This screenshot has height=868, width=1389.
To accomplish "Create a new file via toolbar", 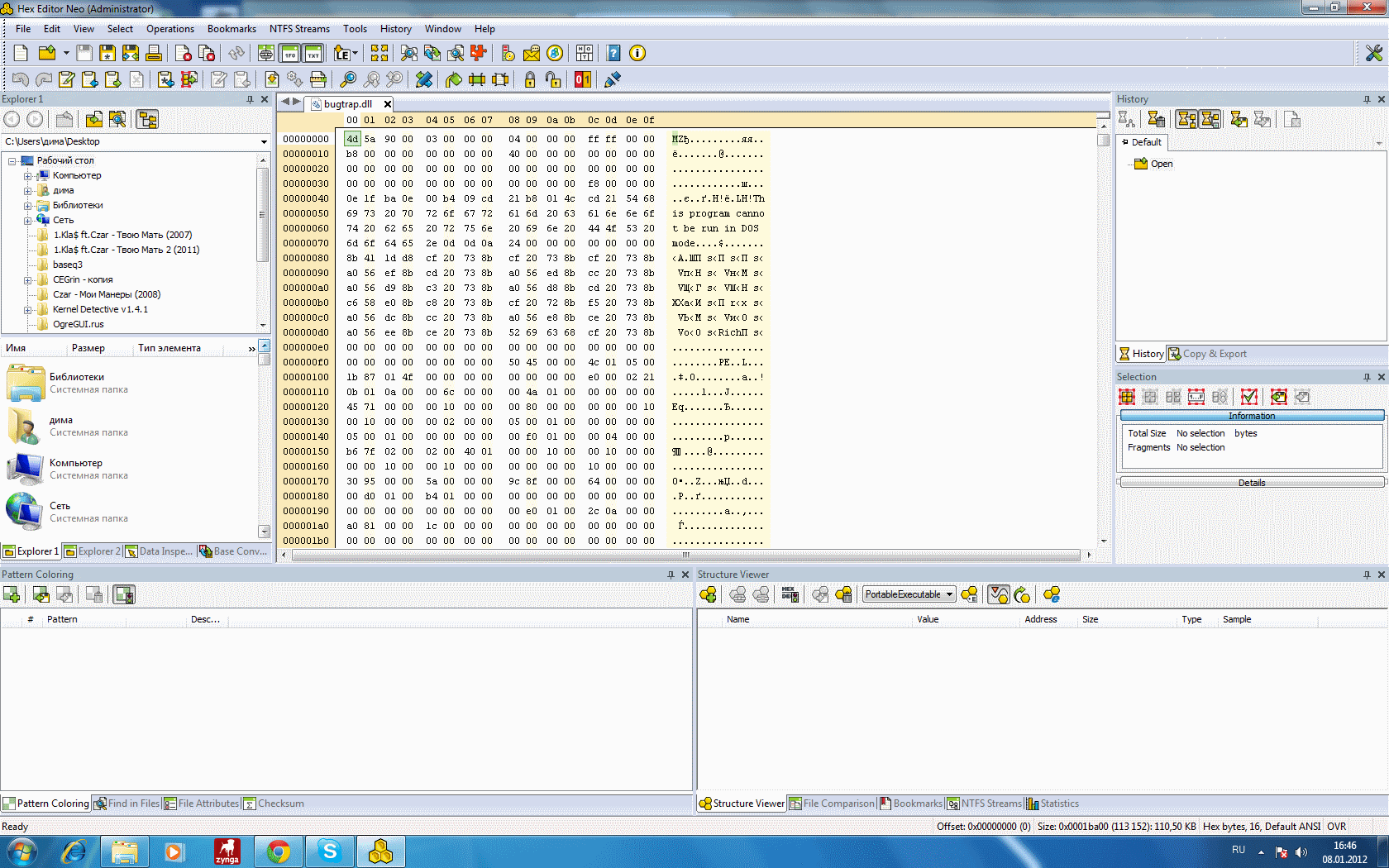I will pos(21,53).
